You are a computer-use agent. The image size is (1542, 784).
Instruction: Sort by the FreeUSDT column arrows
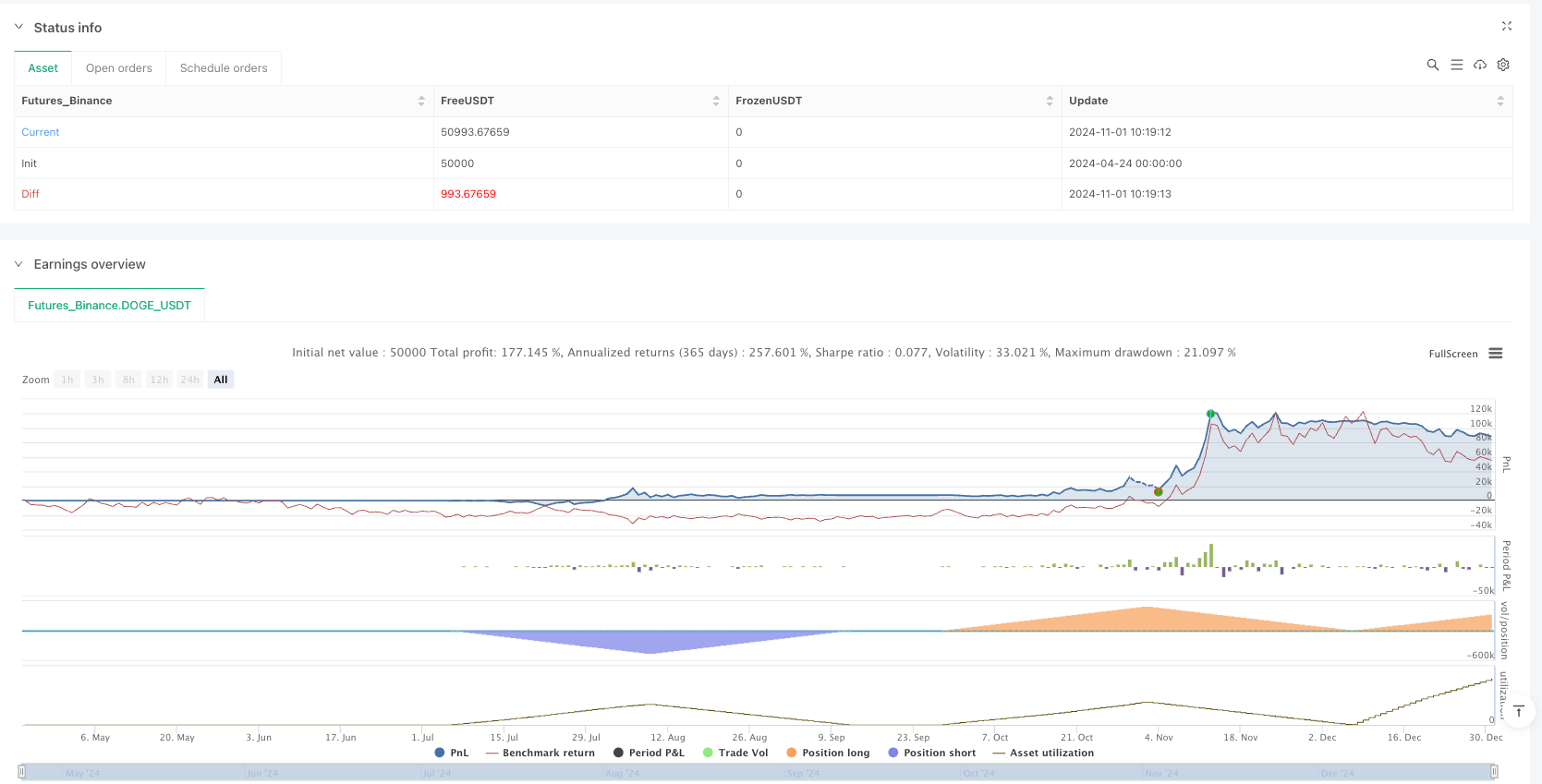716,101
